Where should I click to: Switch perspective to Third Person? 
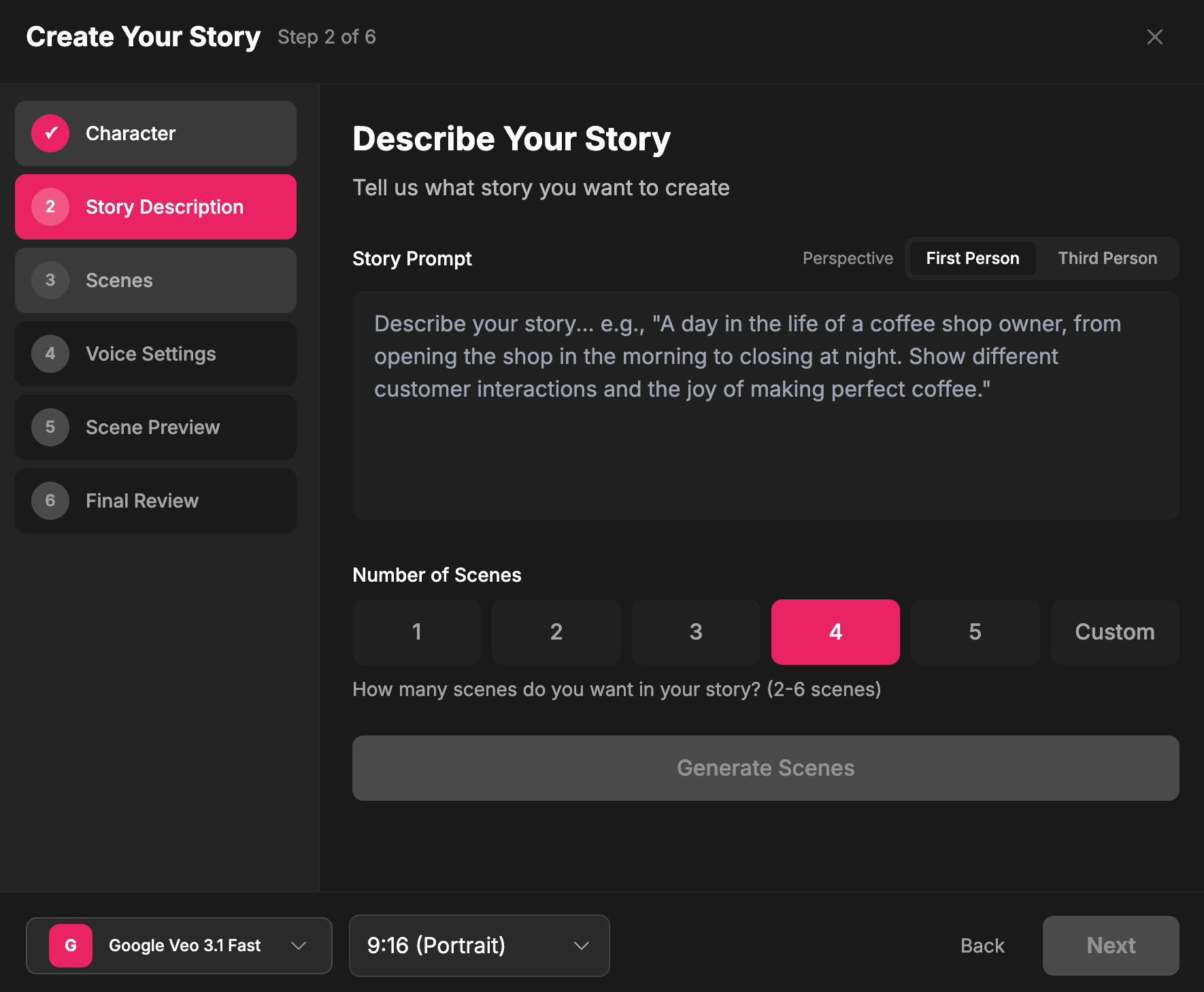[x=1107, y=259]
